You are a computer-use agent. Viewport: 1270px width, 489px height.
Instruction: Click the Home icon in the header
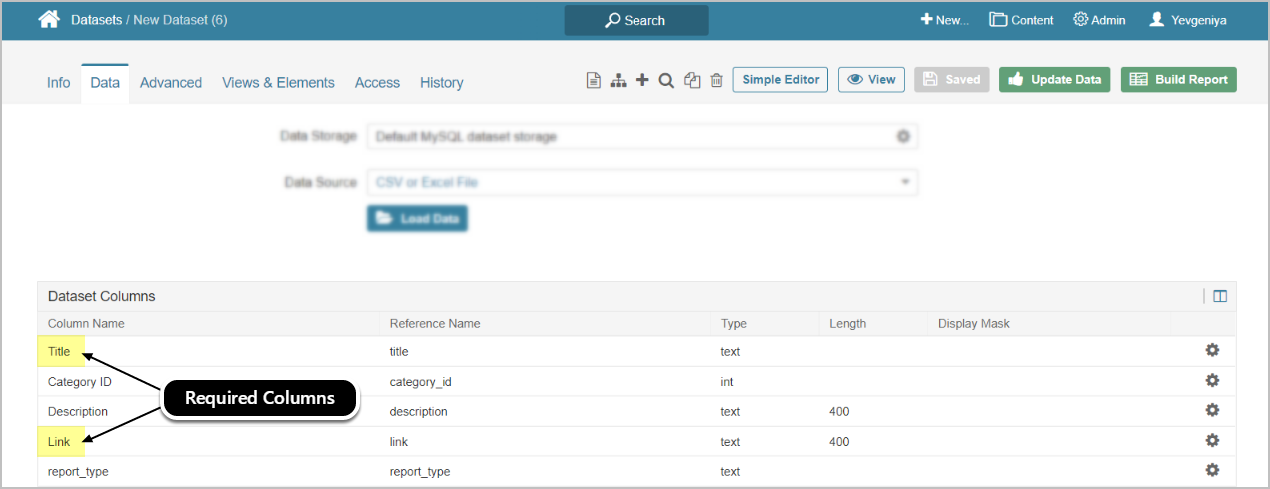pos(49,20)
